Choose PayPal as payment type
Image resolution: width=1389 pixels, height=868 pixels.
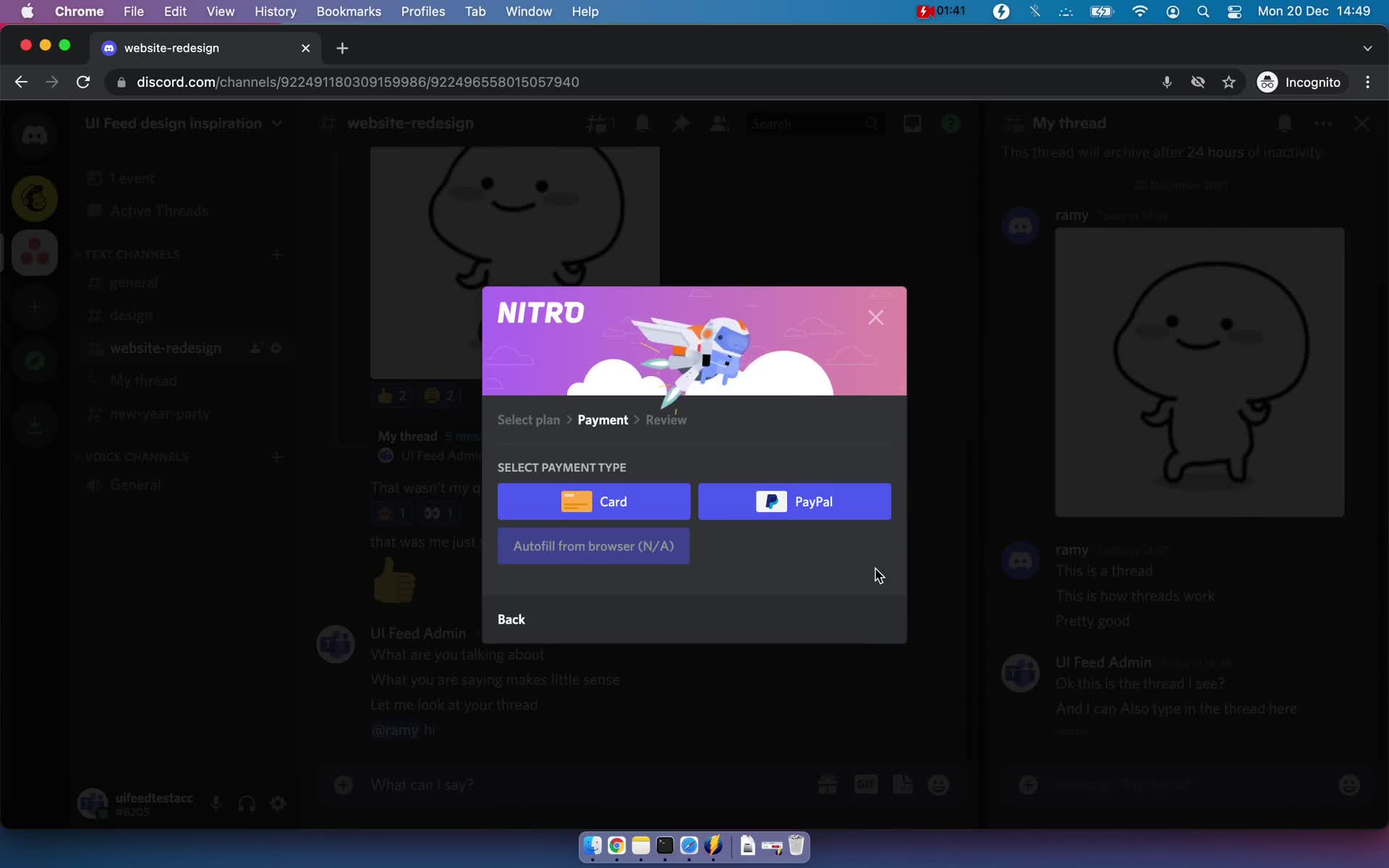pyautogui.click(x=794, y=501)
